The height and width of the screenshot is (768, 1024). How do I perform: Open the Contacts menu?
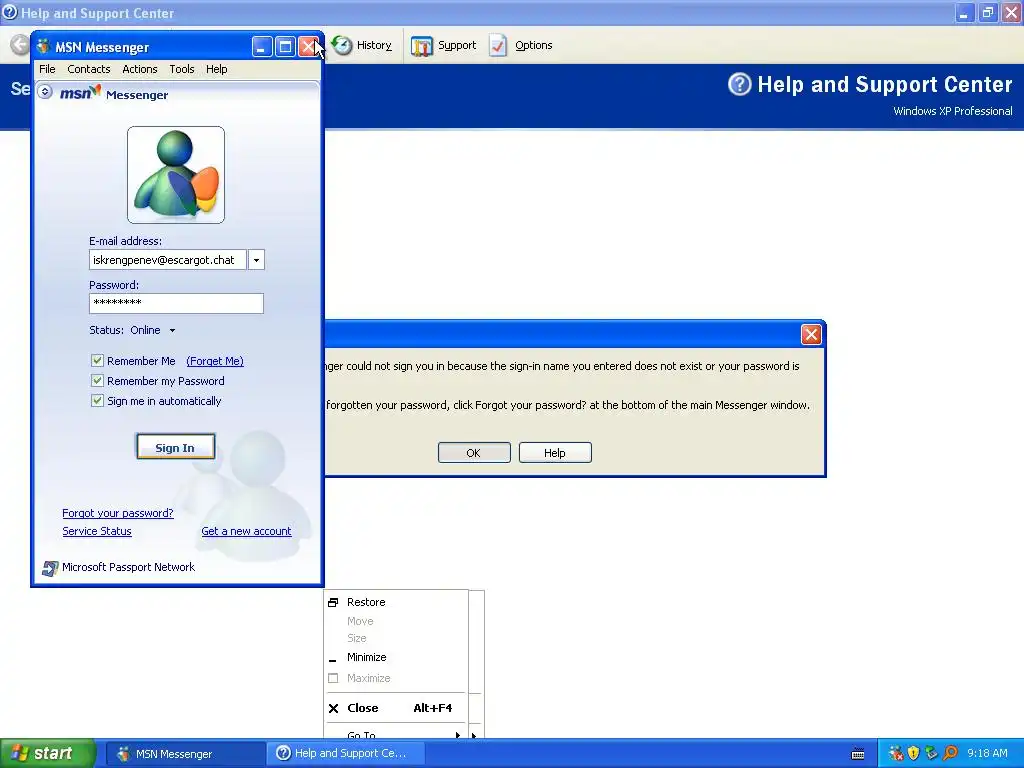pos(89,69)
